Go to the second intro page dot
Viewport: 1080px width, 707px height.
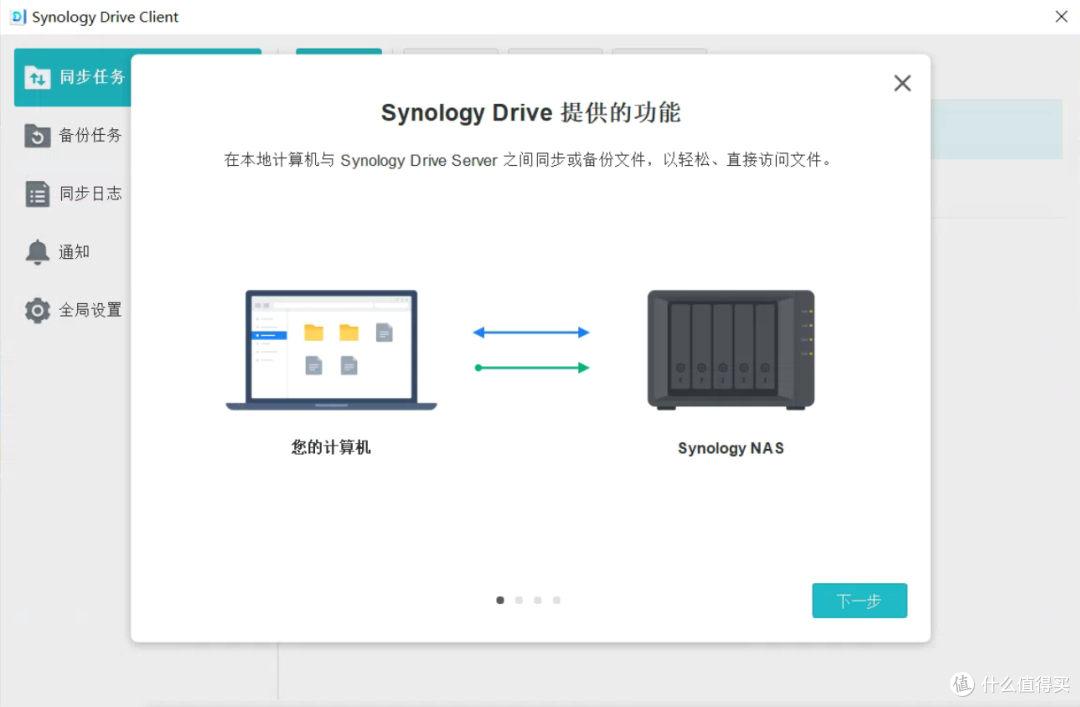519,600
